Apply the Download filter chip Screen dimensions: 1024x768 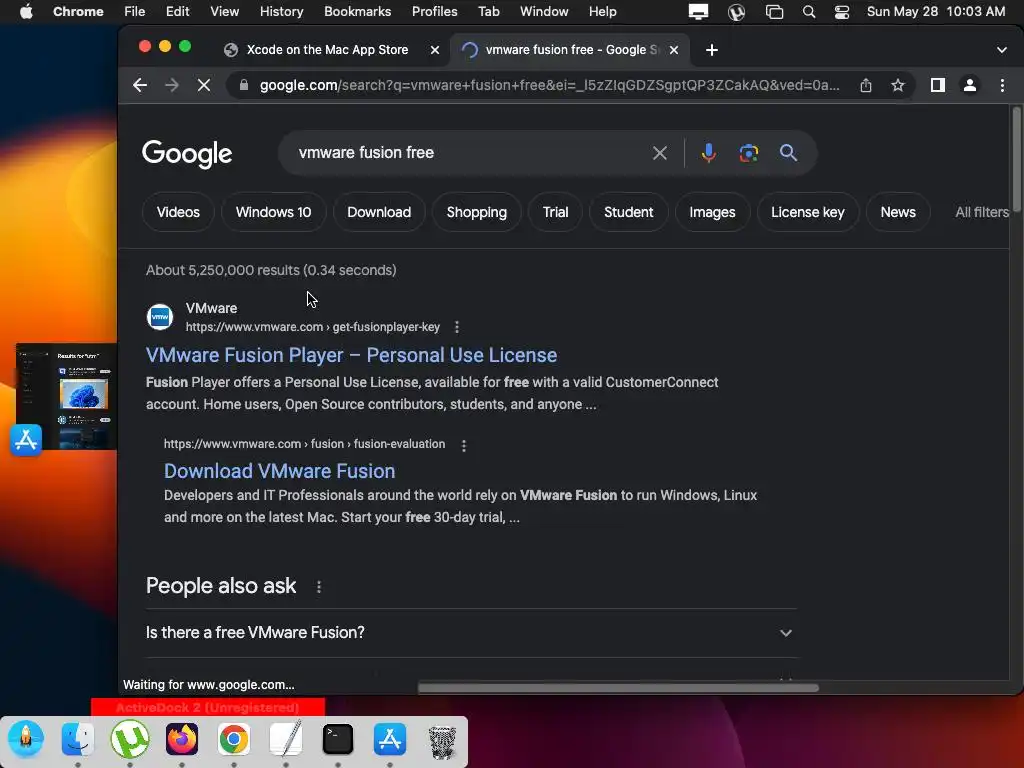379,212
